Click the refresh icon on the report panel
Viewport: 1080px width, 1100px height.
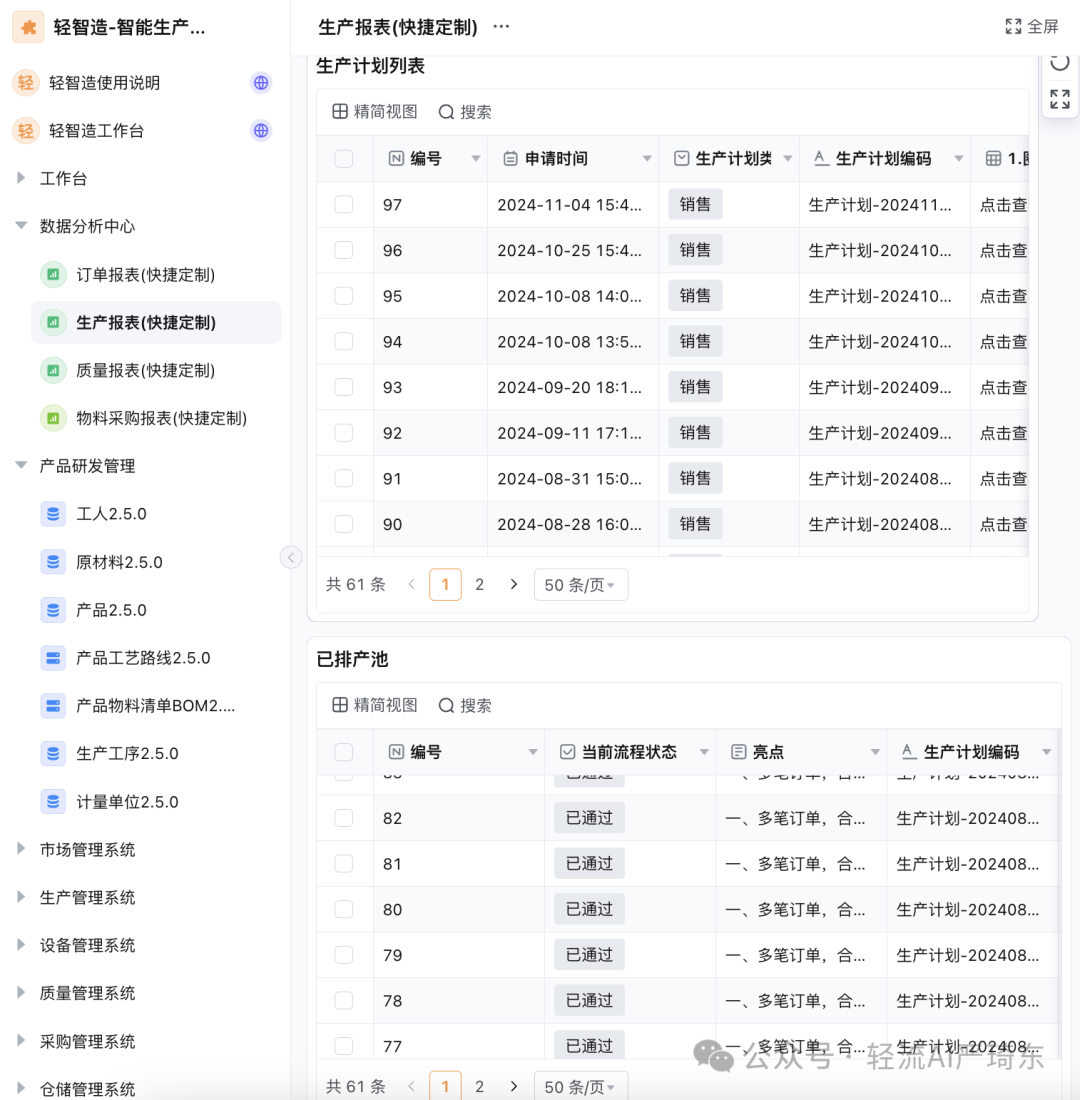[1059, 61]
